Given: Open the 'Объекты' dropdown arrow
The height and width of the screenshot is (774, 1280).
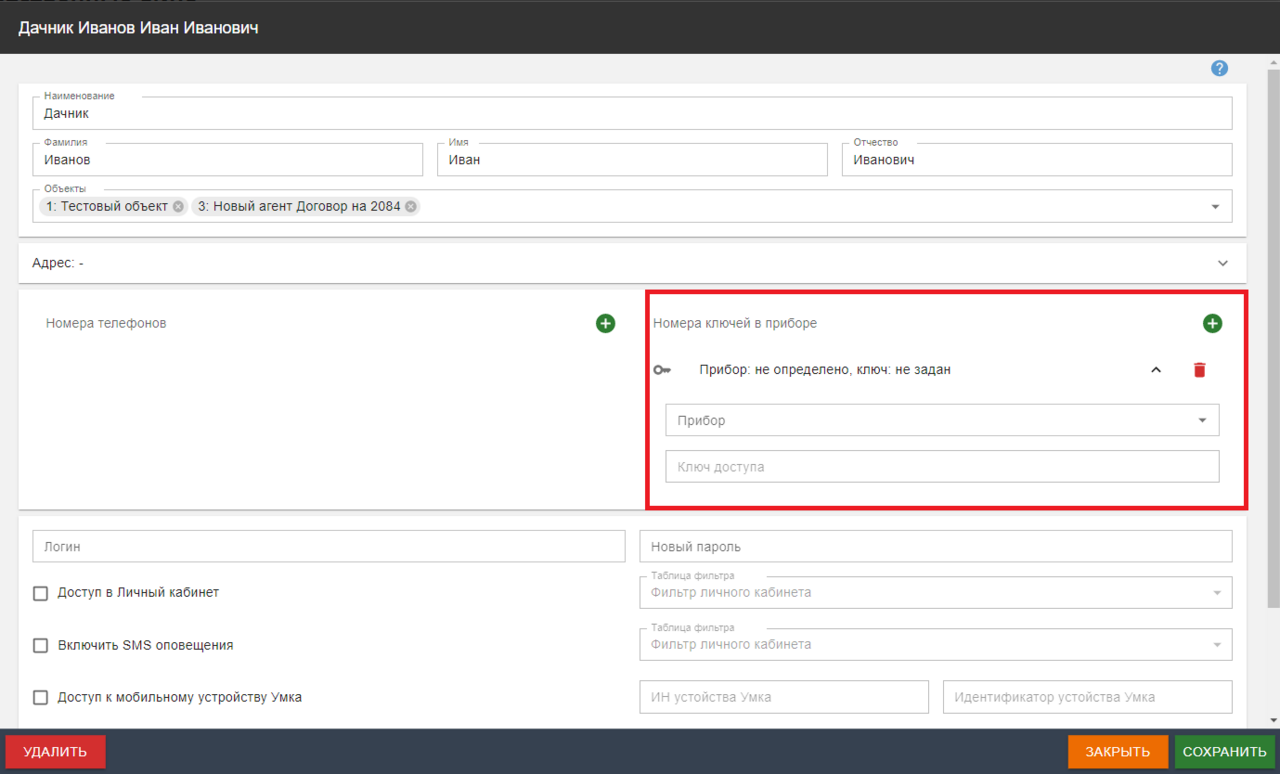Looking at the screenshot, I should click(x=1215, y=207).
